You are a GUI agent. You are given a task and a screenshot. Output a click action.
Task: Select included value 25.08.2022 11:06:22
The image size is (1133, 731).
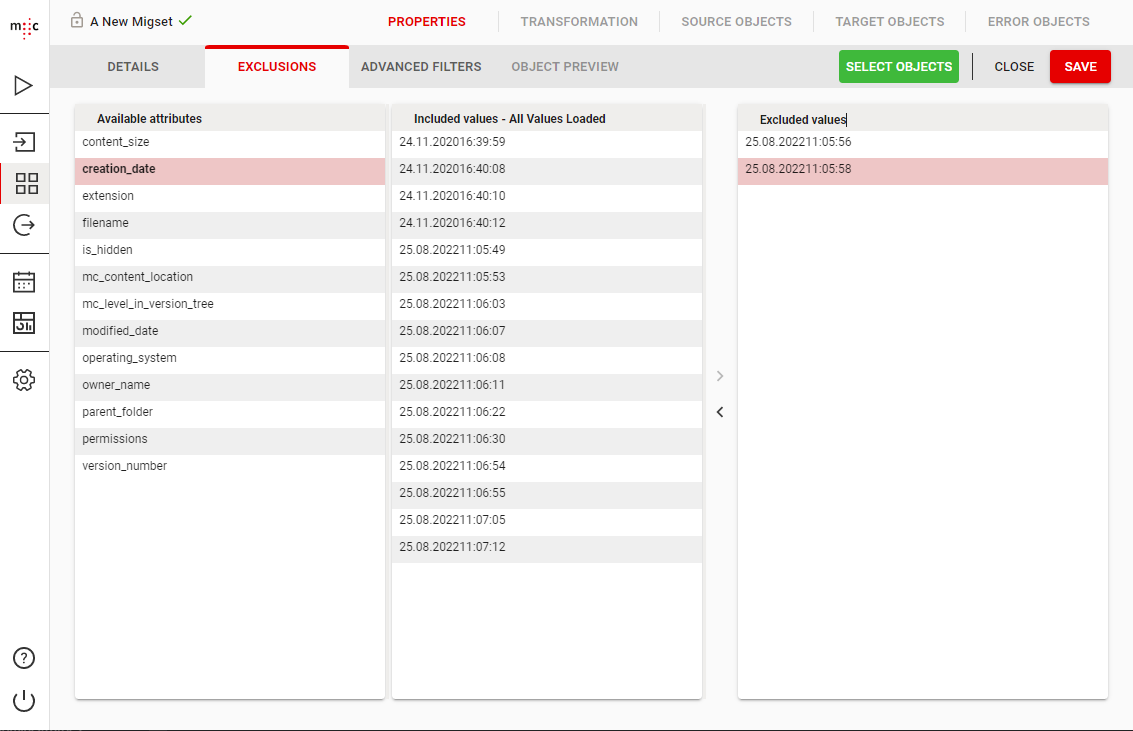tap(452, 412)
